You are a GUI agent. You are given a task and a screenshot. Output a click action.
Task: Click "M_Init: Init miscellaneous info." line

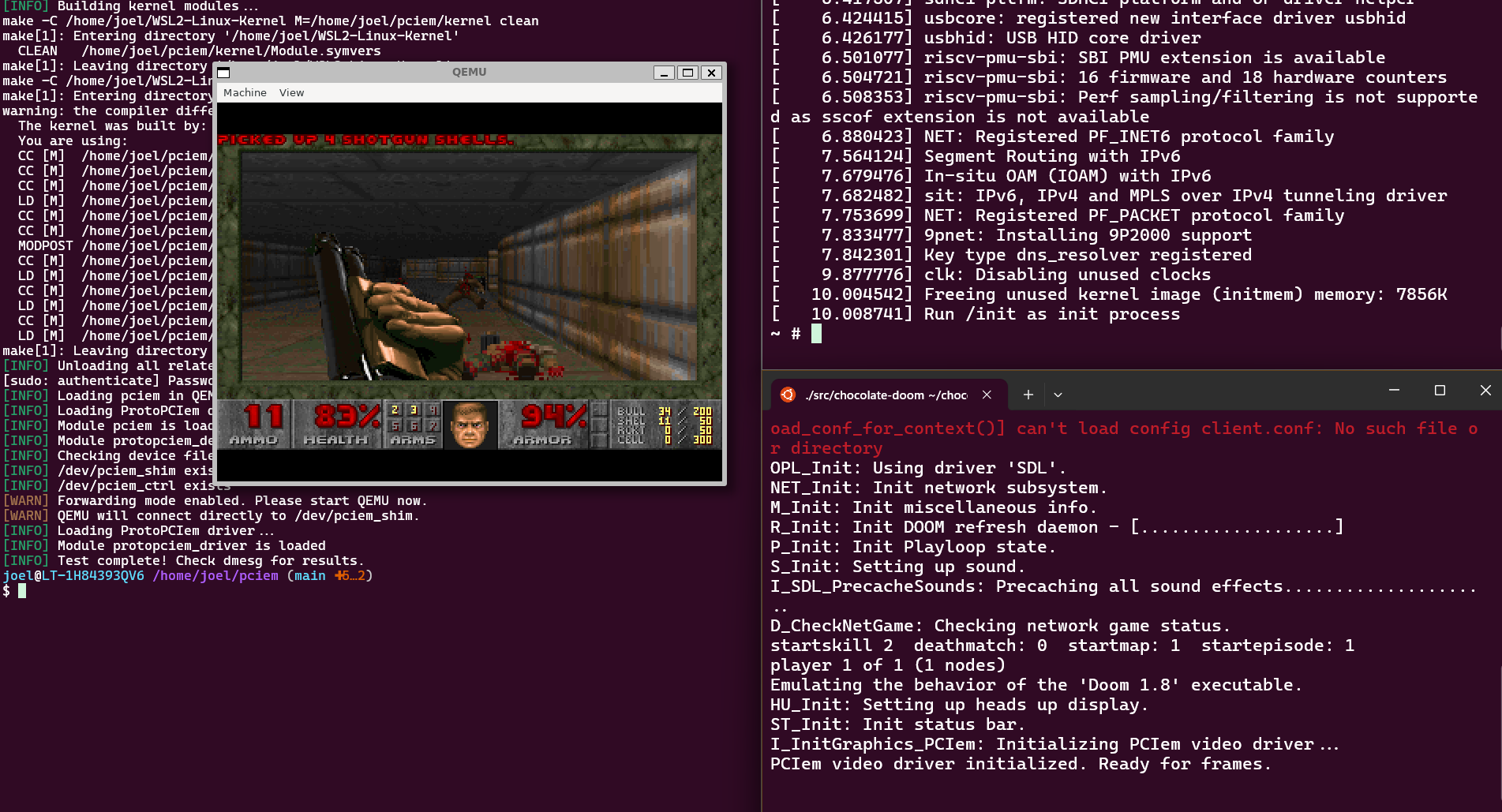[x=935, y=507]
